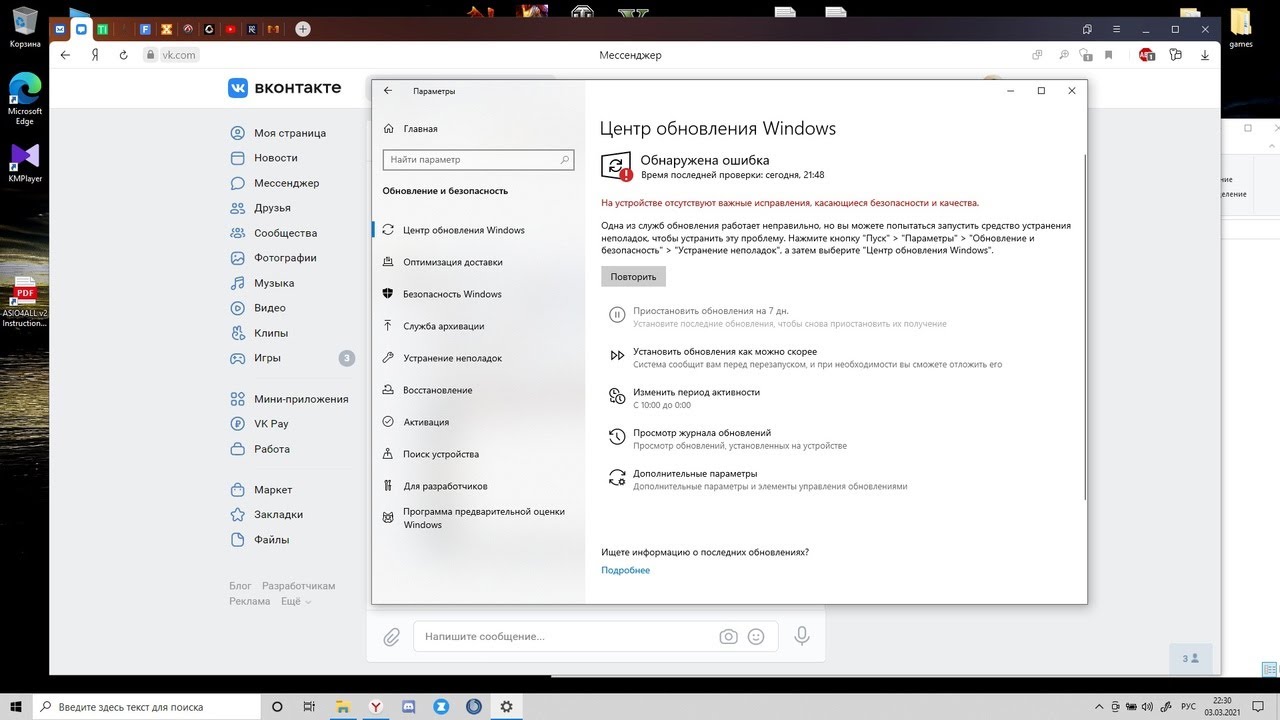Focus the Найти параметр search field
1280x720 pixels.
[x=478, y=159]
